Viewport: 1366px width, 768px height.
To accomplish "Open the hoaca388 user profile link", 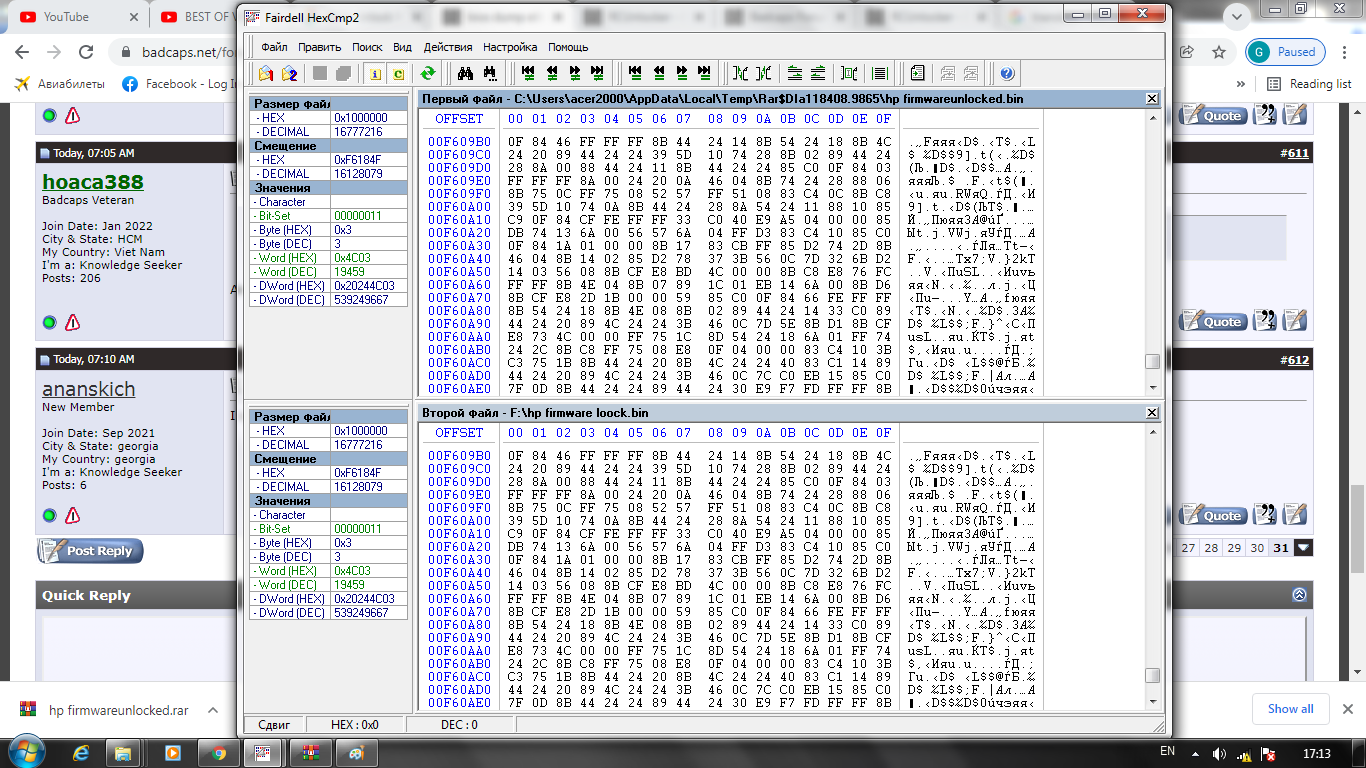I will [92, 182].
